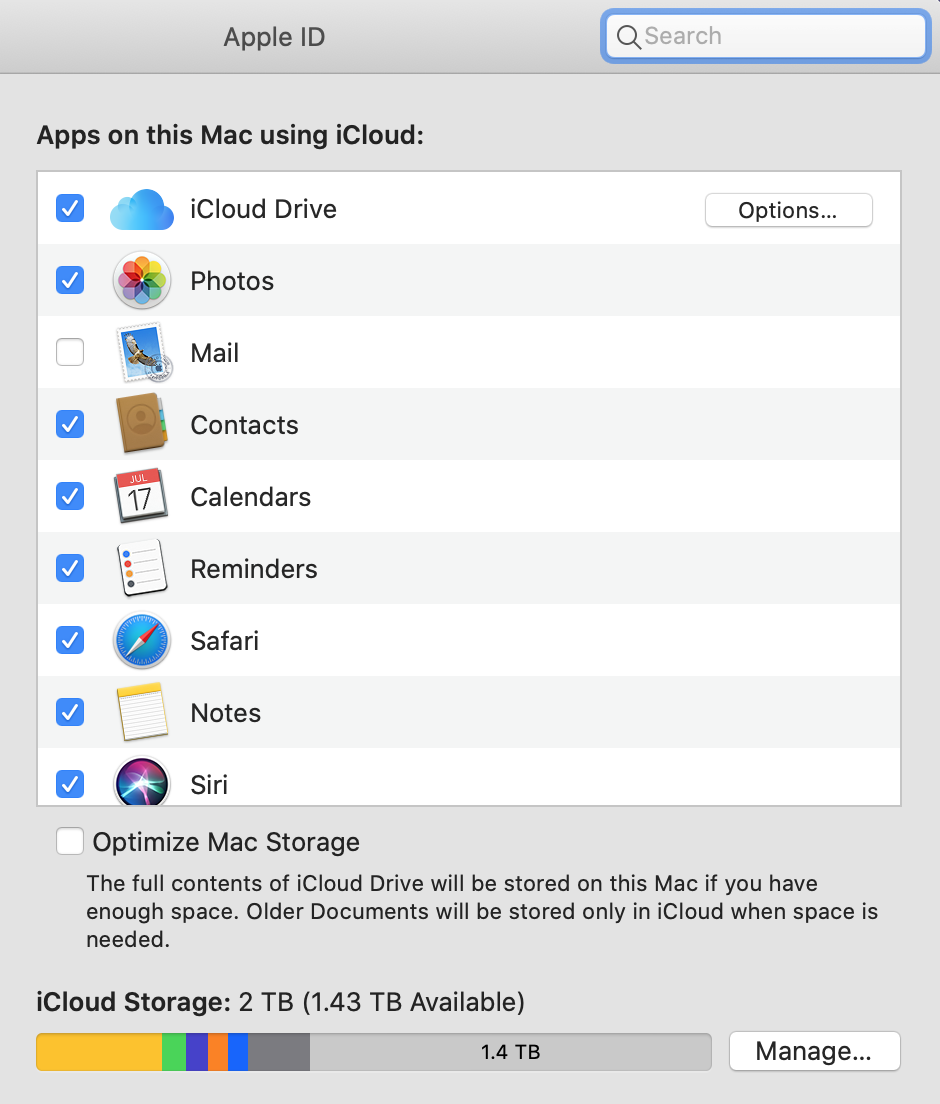Click the Mail stamp icon
This screenshot has height=1104, width=940.
click(143, 352)
